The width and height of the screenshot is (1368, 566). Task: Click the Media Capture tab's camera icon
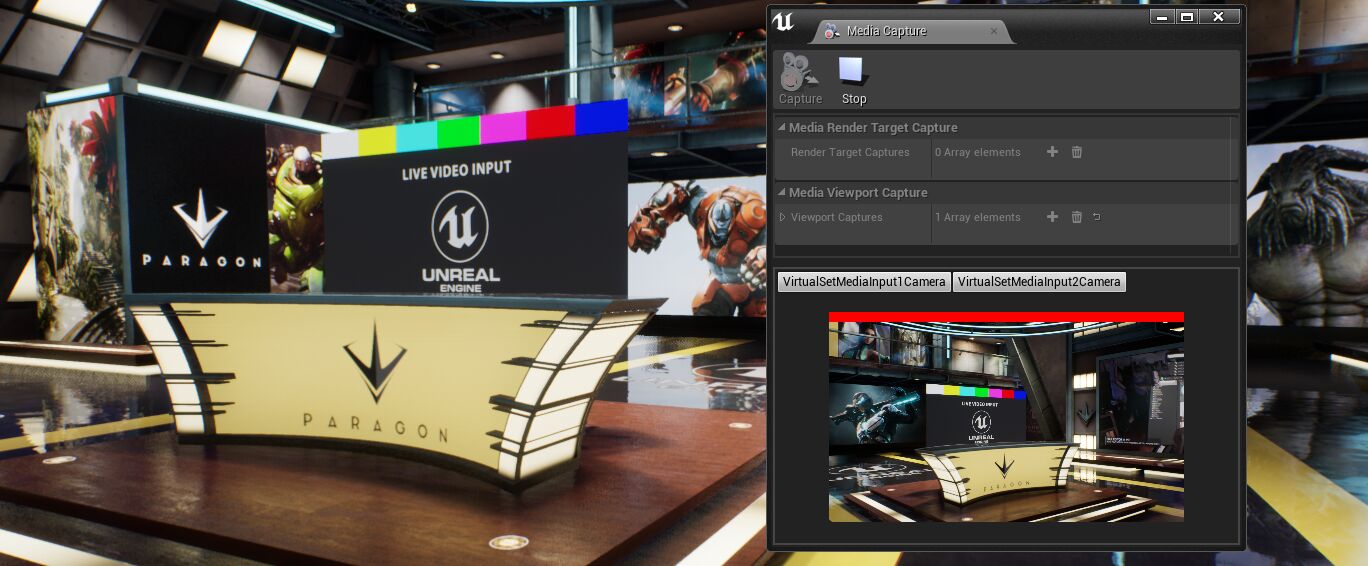[x=831, y=31]
